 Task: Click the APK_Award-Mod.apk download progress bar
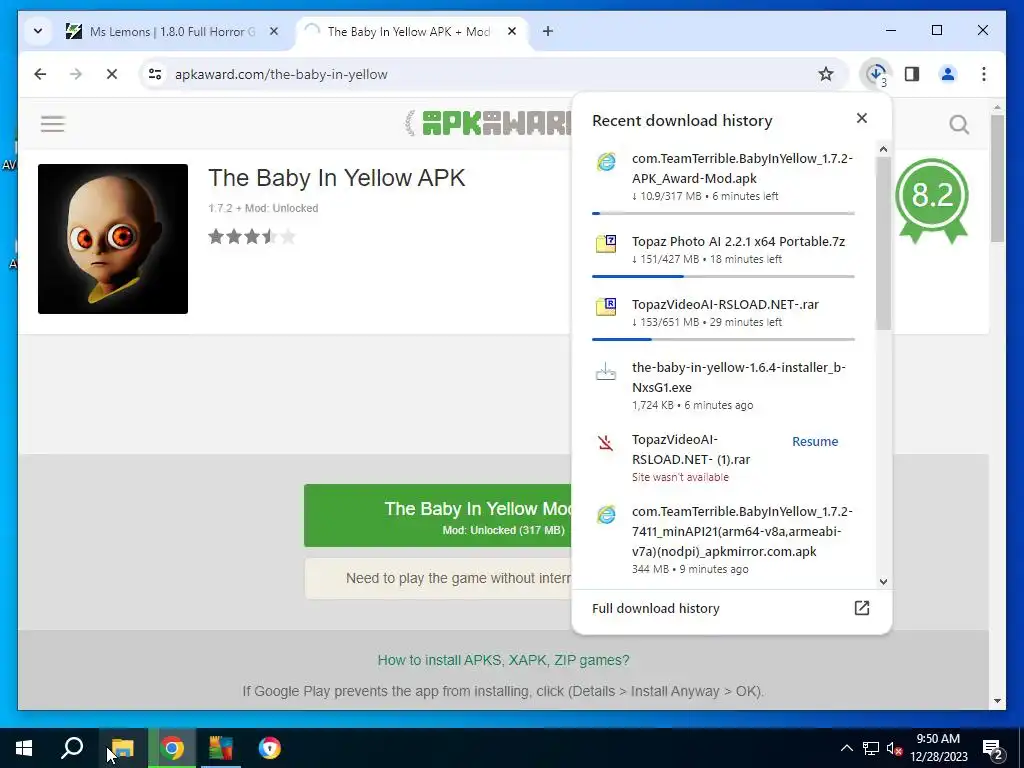723,214
